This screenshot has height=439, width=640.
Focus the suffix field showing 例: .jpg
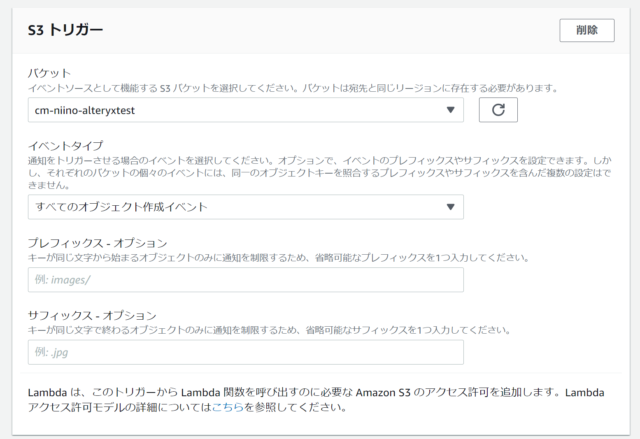(246, 352)
